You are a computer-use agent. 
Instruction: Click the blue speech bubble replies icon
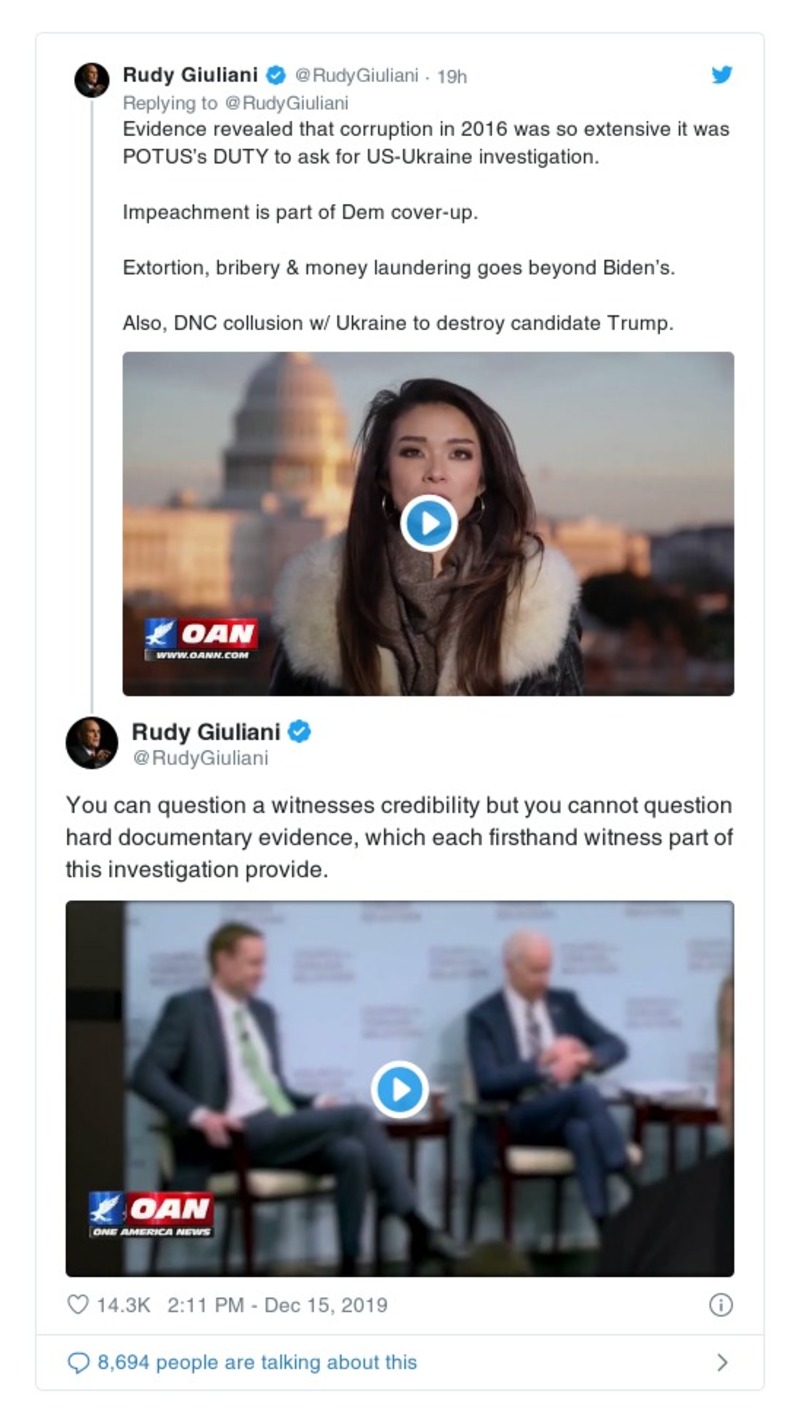pyautogui.click(x=78, y=1362)
